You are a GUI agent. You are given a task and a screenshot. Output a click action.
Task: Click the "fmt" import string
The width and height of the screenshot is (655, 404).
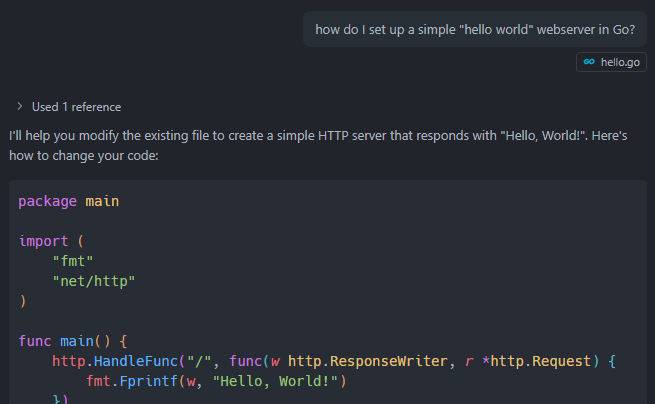pyautogui.click(x=73, y=261)
